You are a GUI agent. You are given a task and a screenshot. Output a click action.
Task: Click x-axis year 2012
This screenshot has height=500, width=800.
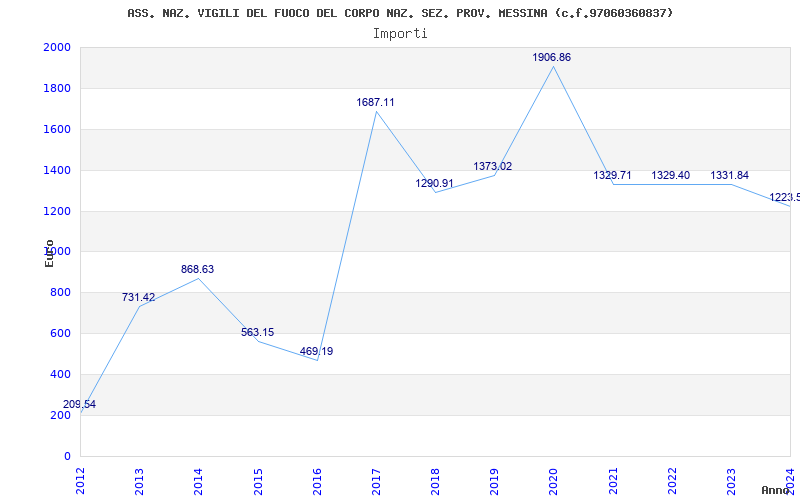coord(81,481)
